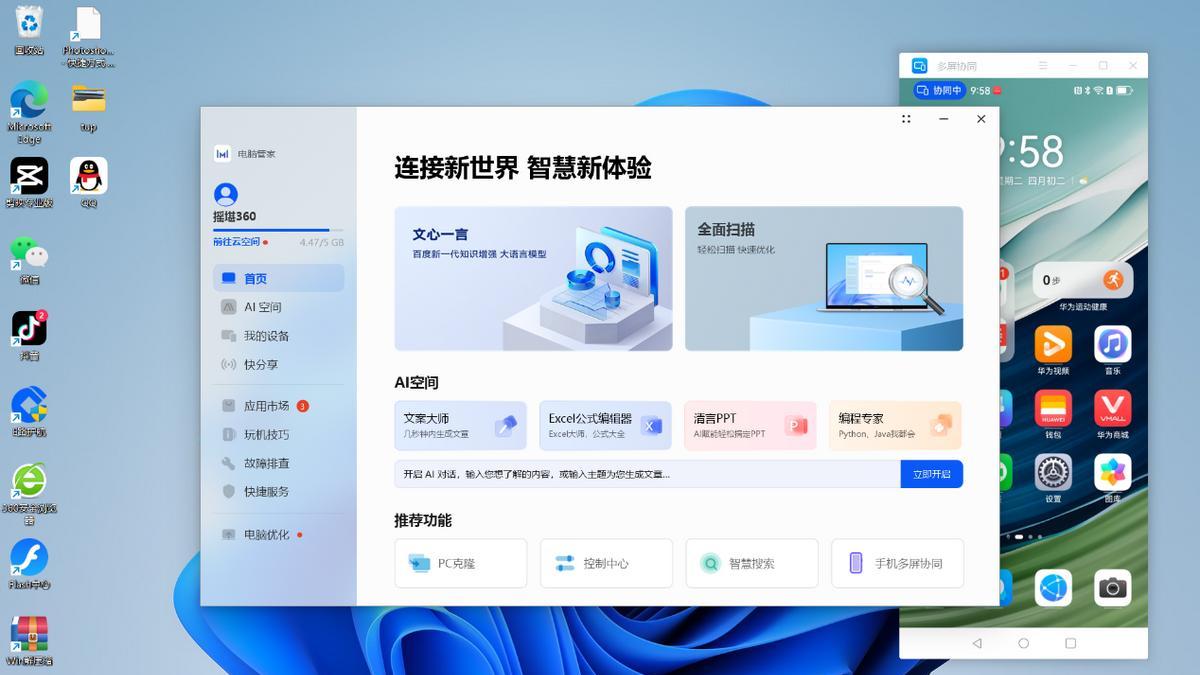The width and height of the screenshot is (1200, 675).
Task: Click the 前往云空间 link
Action: [236, 242]
